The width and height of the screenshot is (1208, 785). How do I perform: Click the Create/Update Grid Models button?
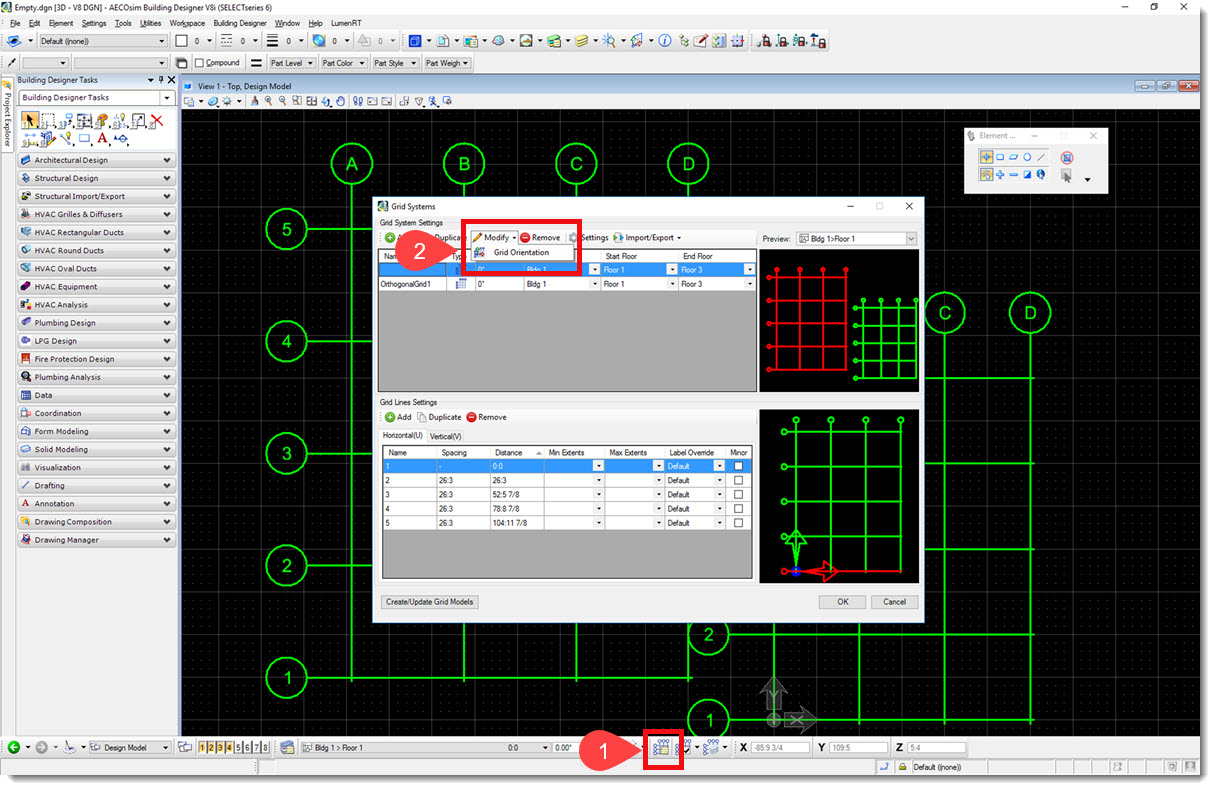pos(431,602)
